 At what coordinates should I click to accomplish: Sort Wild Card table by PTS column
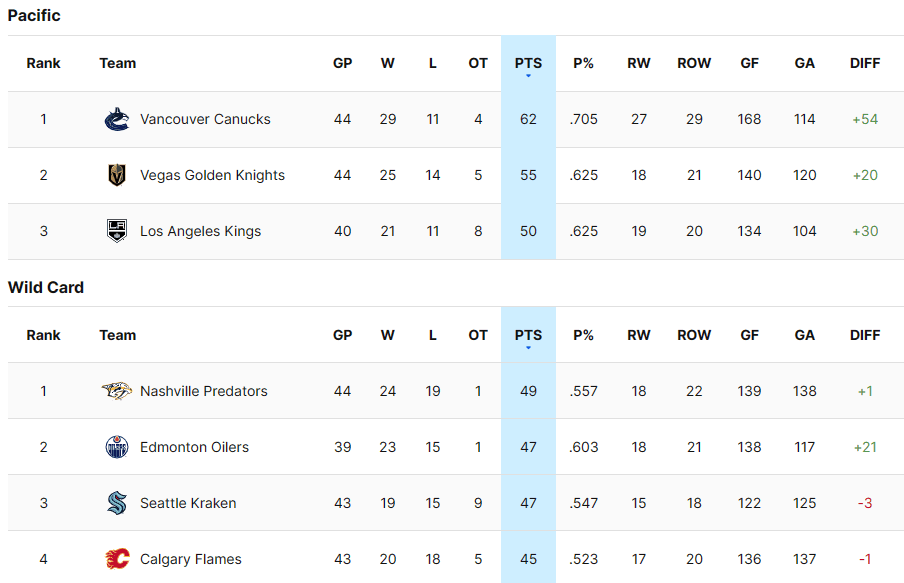pyautogui.click(x=528, y=335)
